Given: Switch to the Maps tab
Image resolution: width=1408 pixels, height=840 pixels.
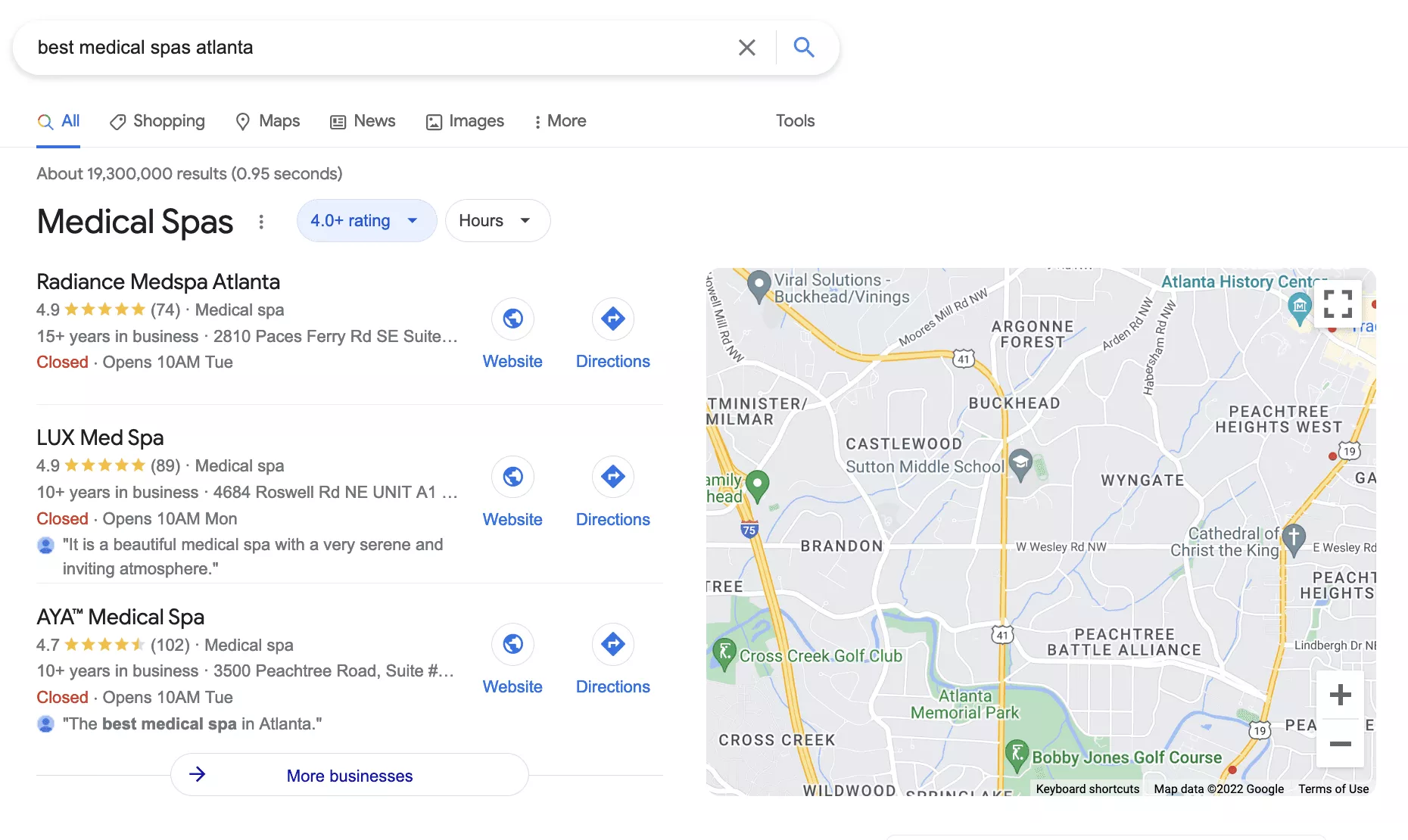Looking at the screenshot, I should click(x=267, y=121).
